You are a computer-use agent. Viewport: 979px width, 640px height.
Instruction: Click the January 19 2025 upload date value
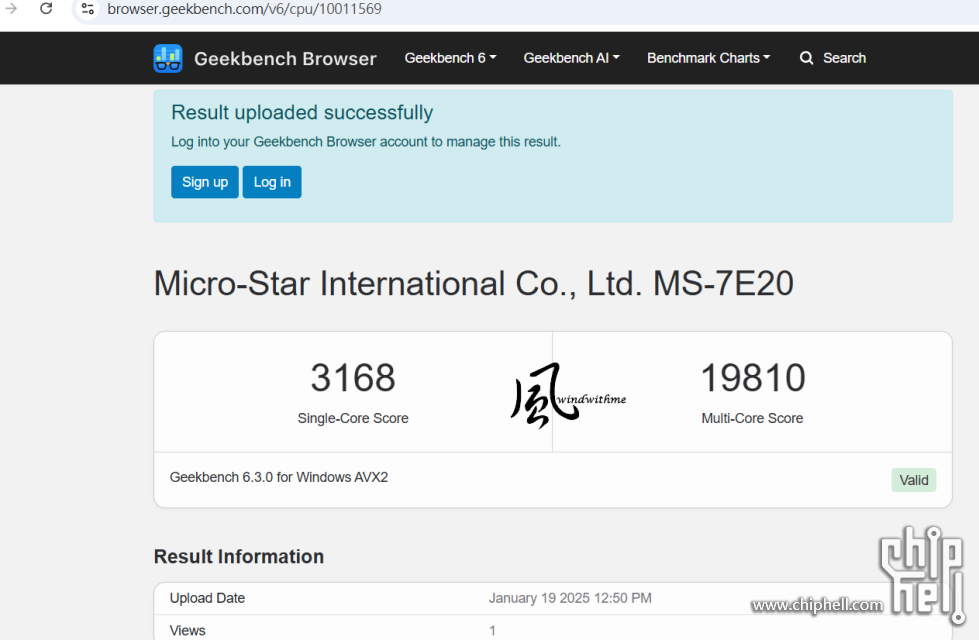(x=570, y=598)
